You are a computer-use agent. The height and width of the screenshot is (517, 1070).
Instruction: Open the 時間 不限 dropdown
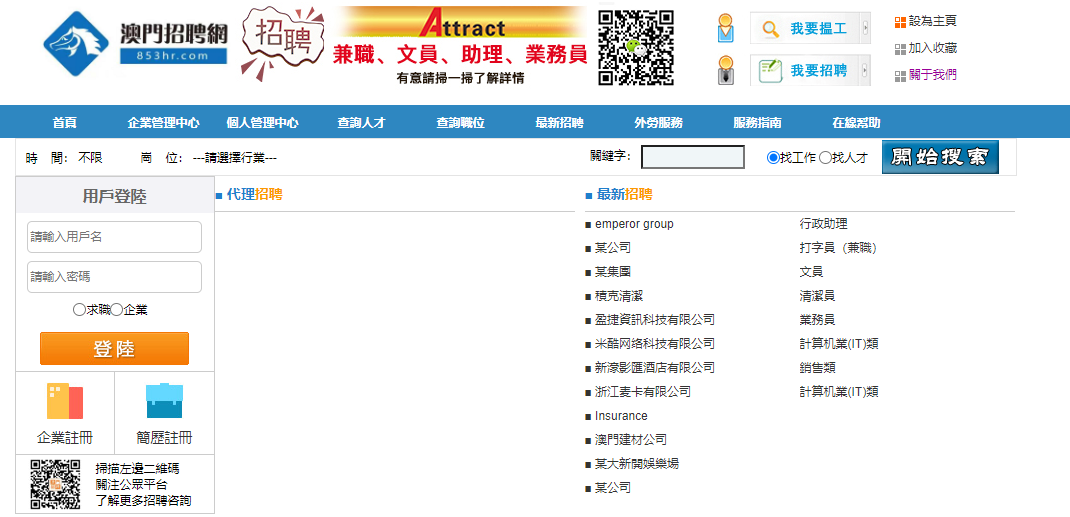pyautogui.click(x=91, y=158)
